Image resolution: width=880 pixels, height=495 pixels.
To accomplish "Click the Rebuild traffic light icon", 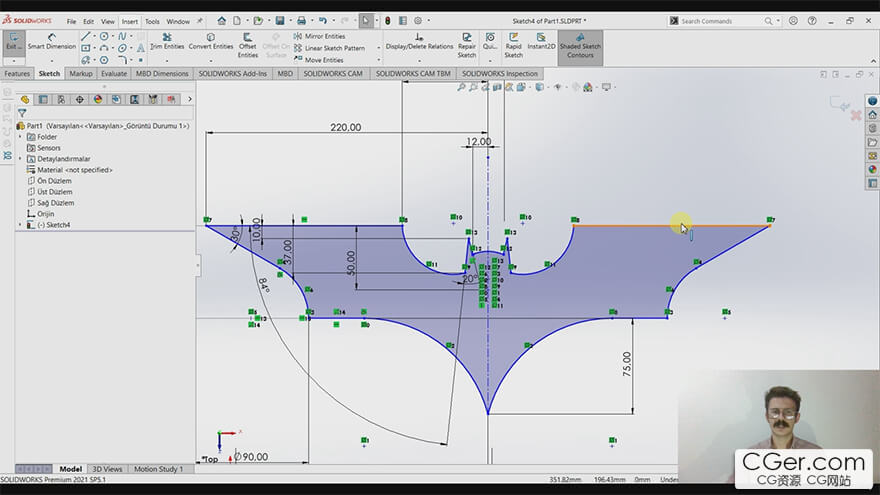I will tap(387, 21).
